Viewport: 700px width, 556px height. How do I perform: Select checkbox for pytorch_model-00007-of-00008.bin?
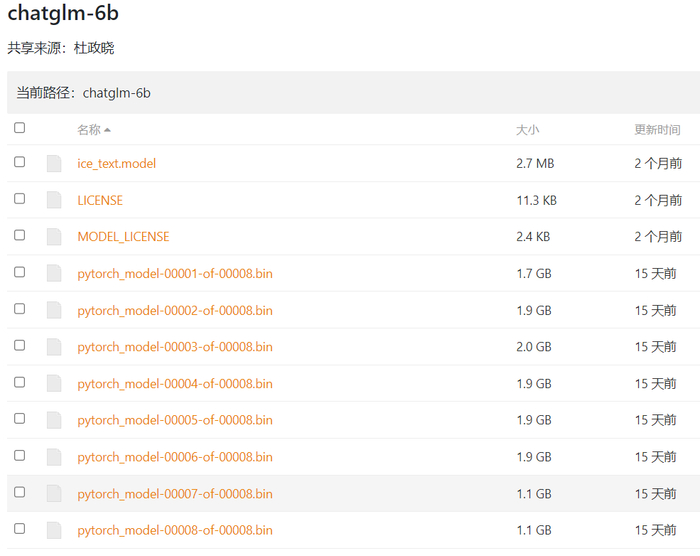click(x=20, y=492)
